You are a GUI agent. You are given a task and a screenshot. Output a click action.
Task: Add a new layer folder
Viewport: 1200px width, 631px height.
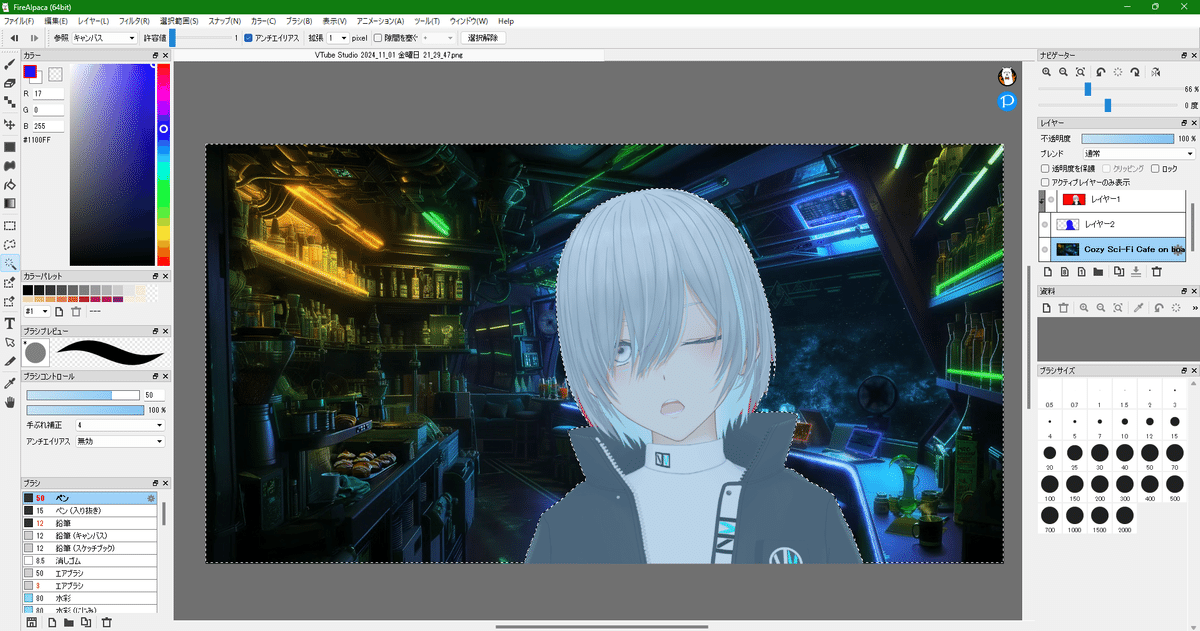point(1098,271)
